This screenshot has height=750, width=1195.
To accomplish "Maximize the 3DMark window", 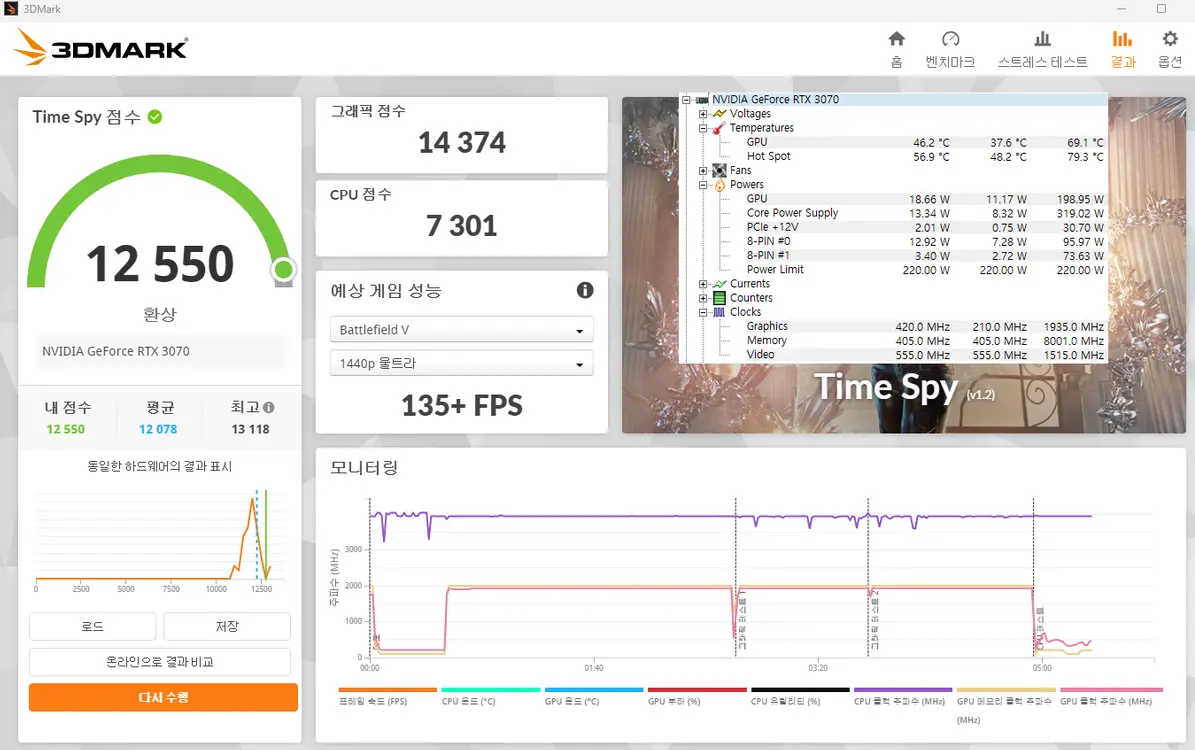I will point(1161,9).
